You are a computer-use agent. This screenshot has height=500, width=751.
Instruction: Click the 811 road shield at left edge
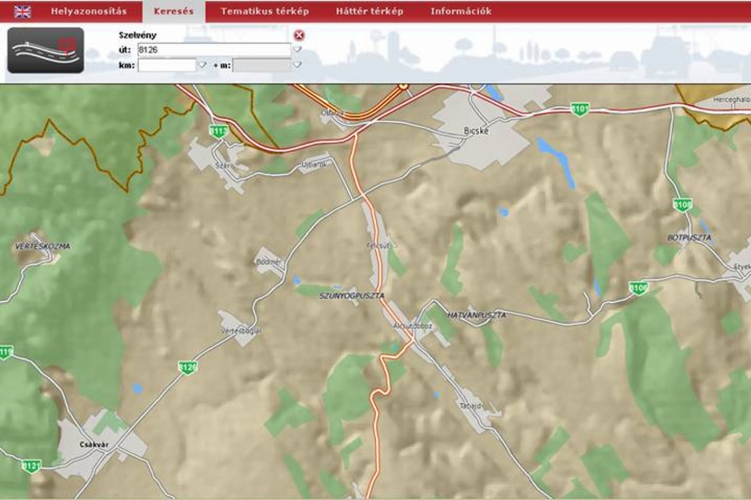click(6, 352)
